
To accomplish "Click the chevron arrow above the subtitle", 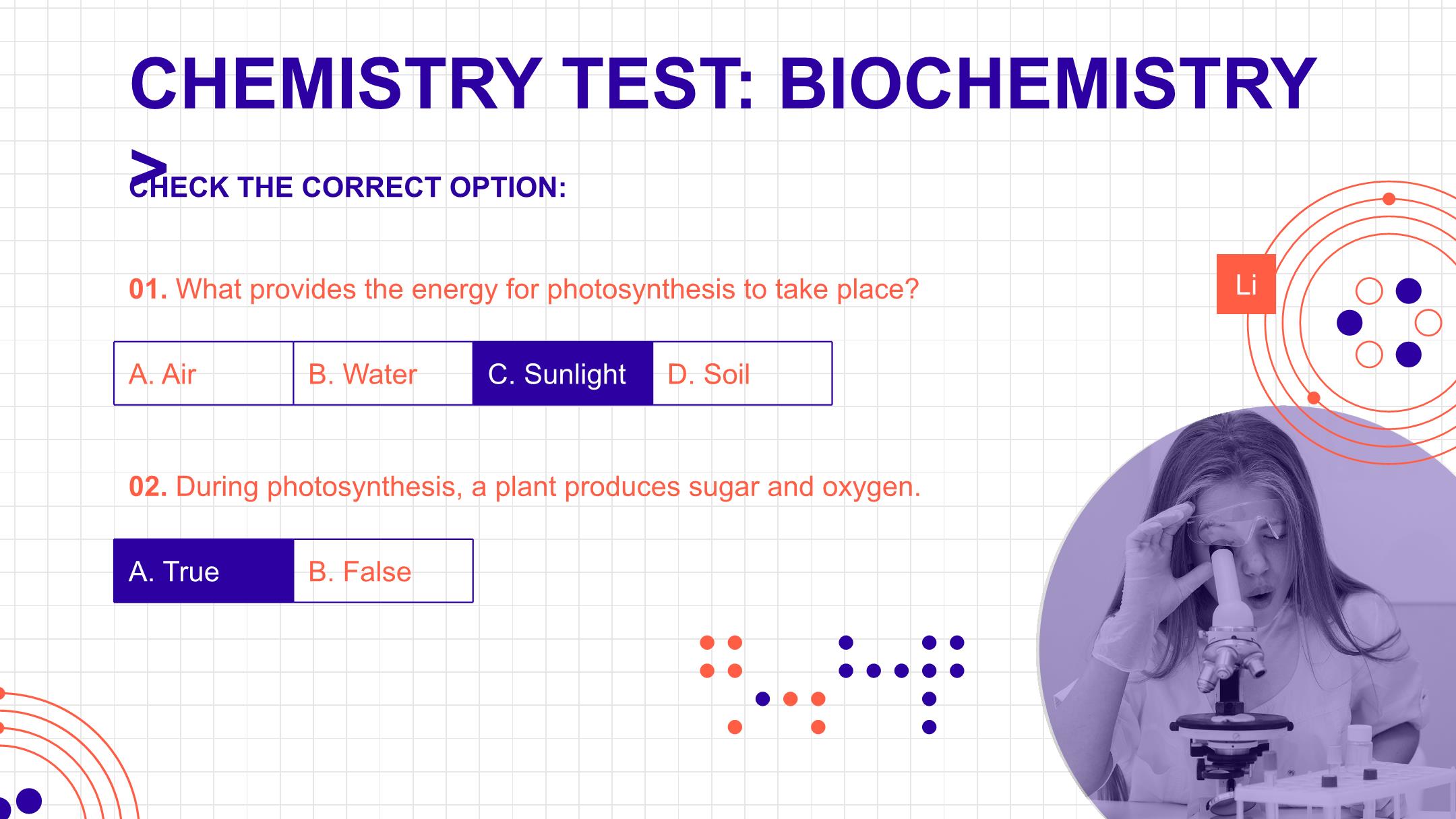I will [148, 166].
